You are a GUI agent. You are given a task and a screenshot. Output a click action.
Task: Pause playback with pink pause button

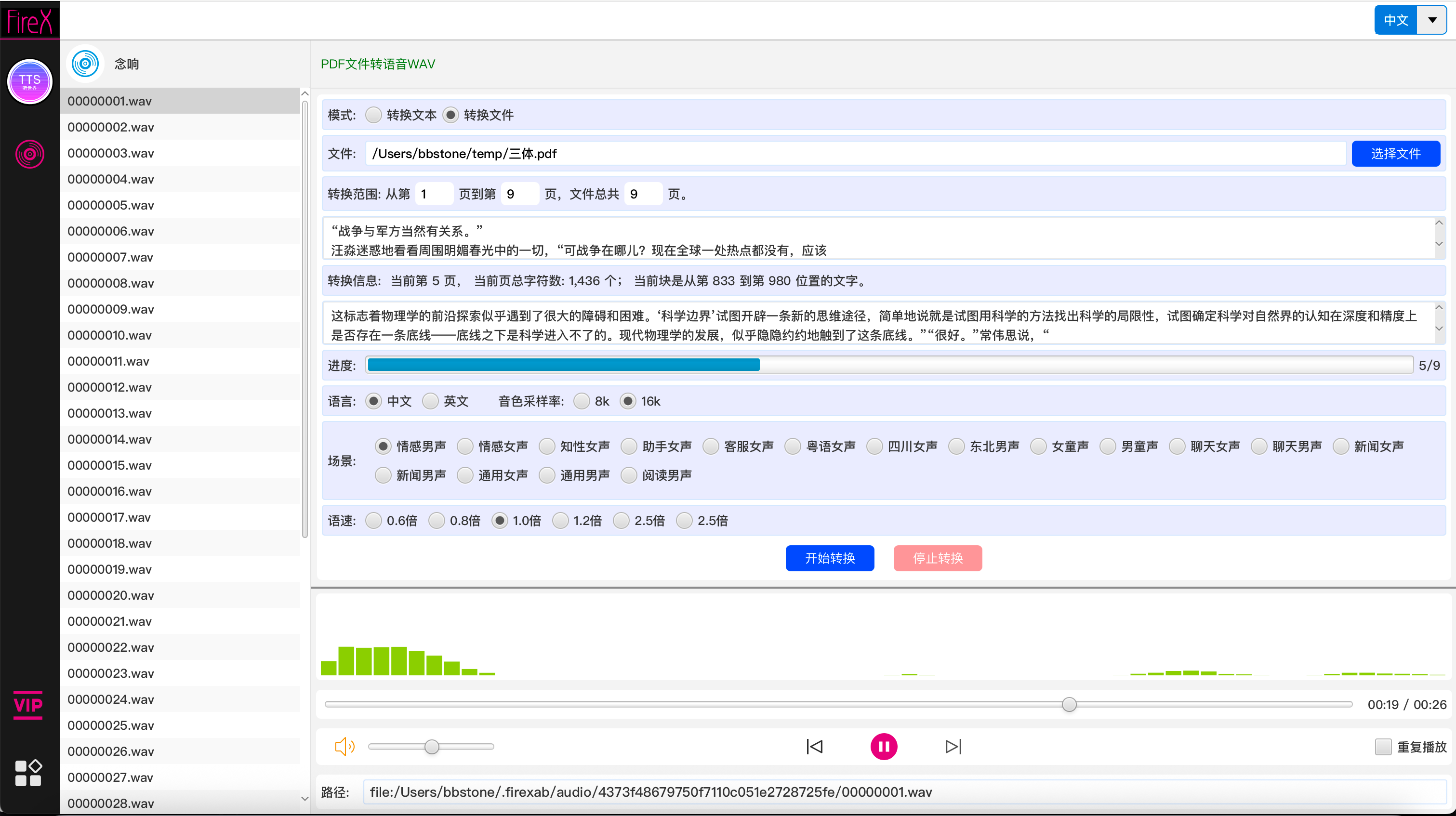pos(884,747)
